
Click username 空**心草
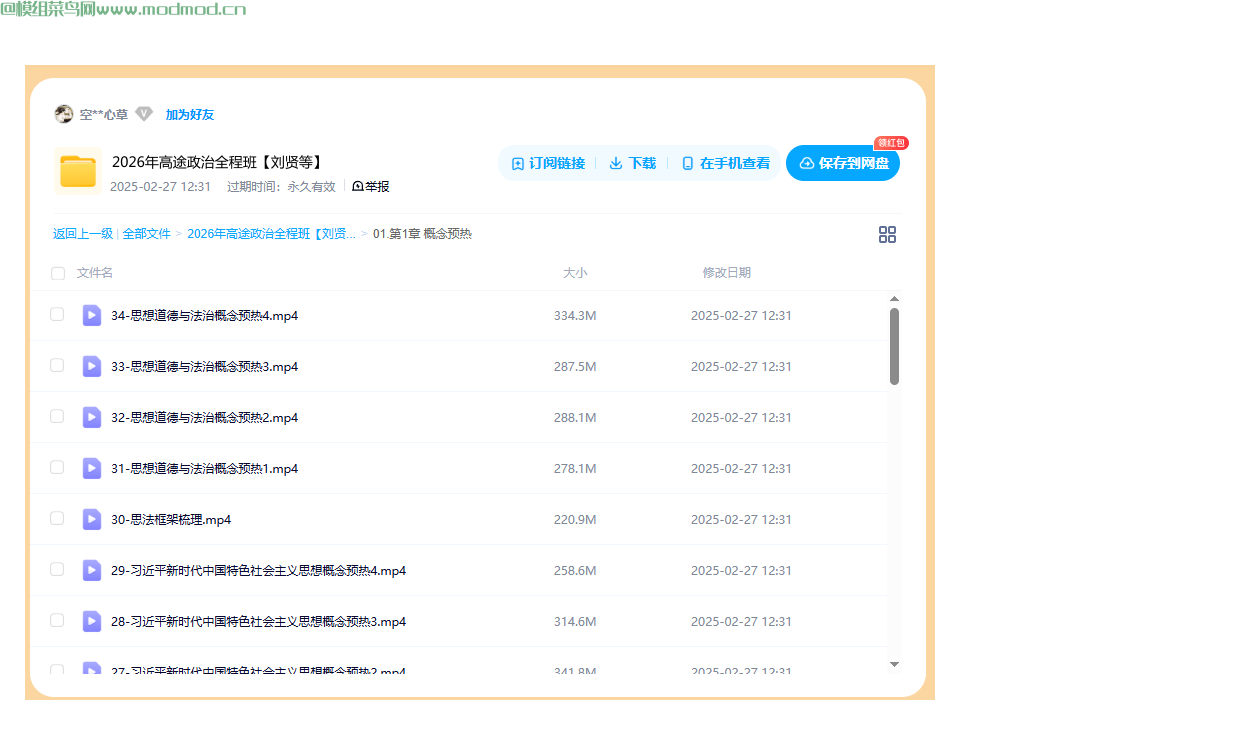click(104, 115)
